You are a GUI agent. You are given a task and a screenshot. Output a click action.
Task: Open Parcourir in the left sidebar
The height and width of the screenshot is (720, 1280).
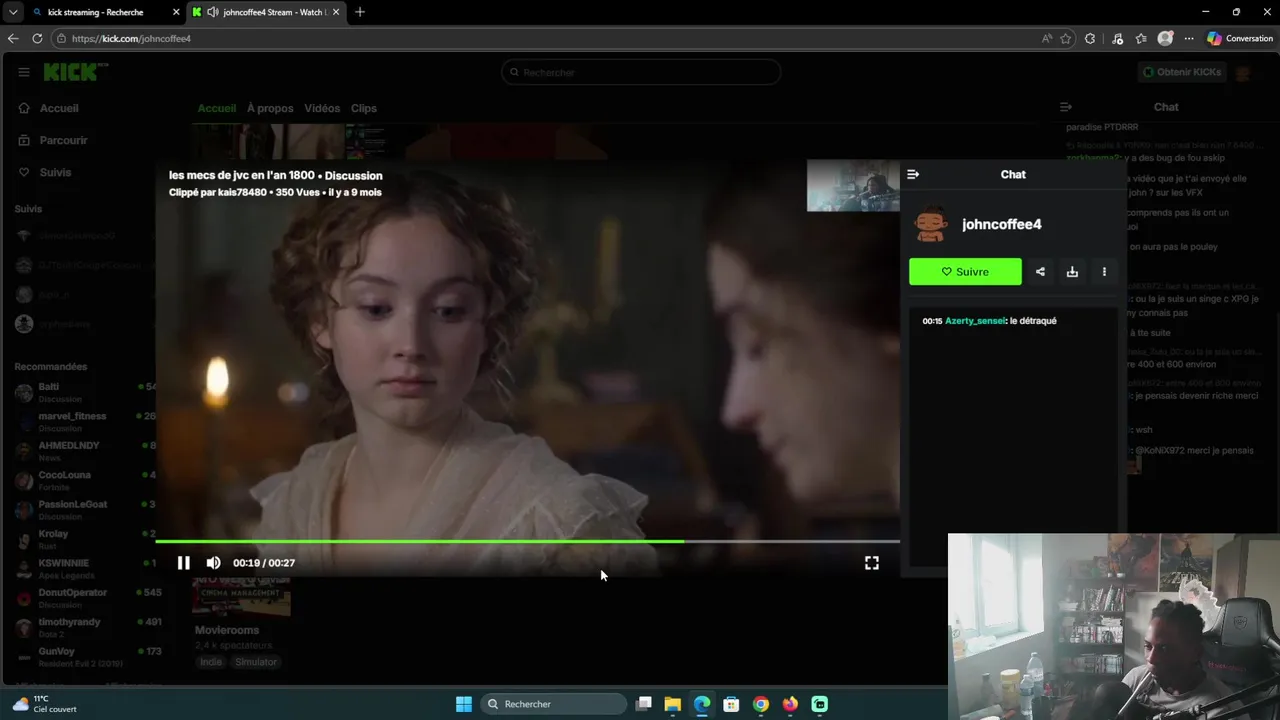(x=63, y=140)
